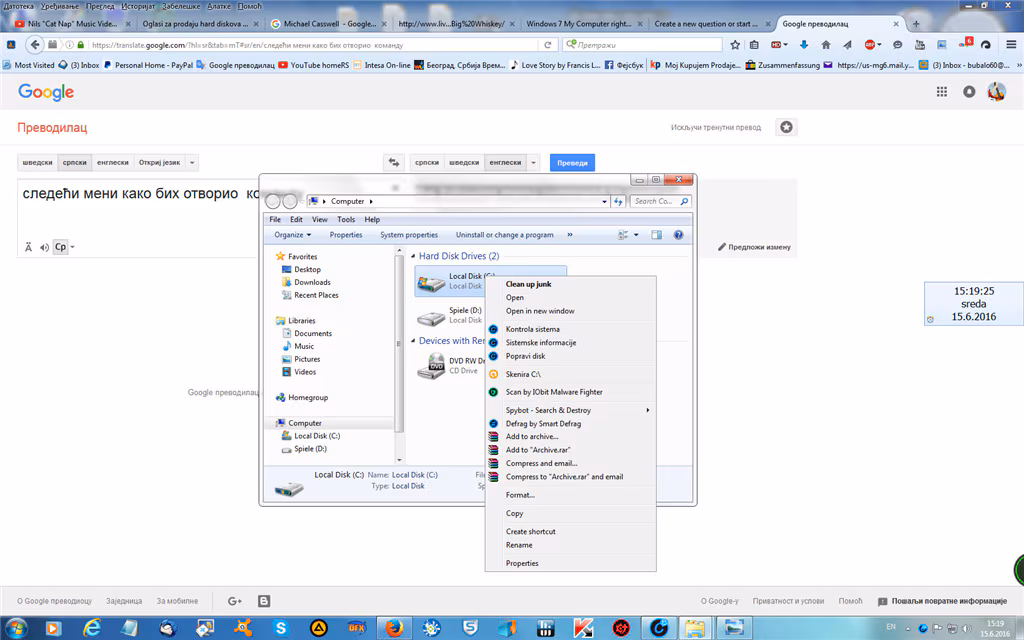Screen dimensions: 1024x640
Task: Collapse Devices with Removable Storage group
Action: [x=413, y=341]
